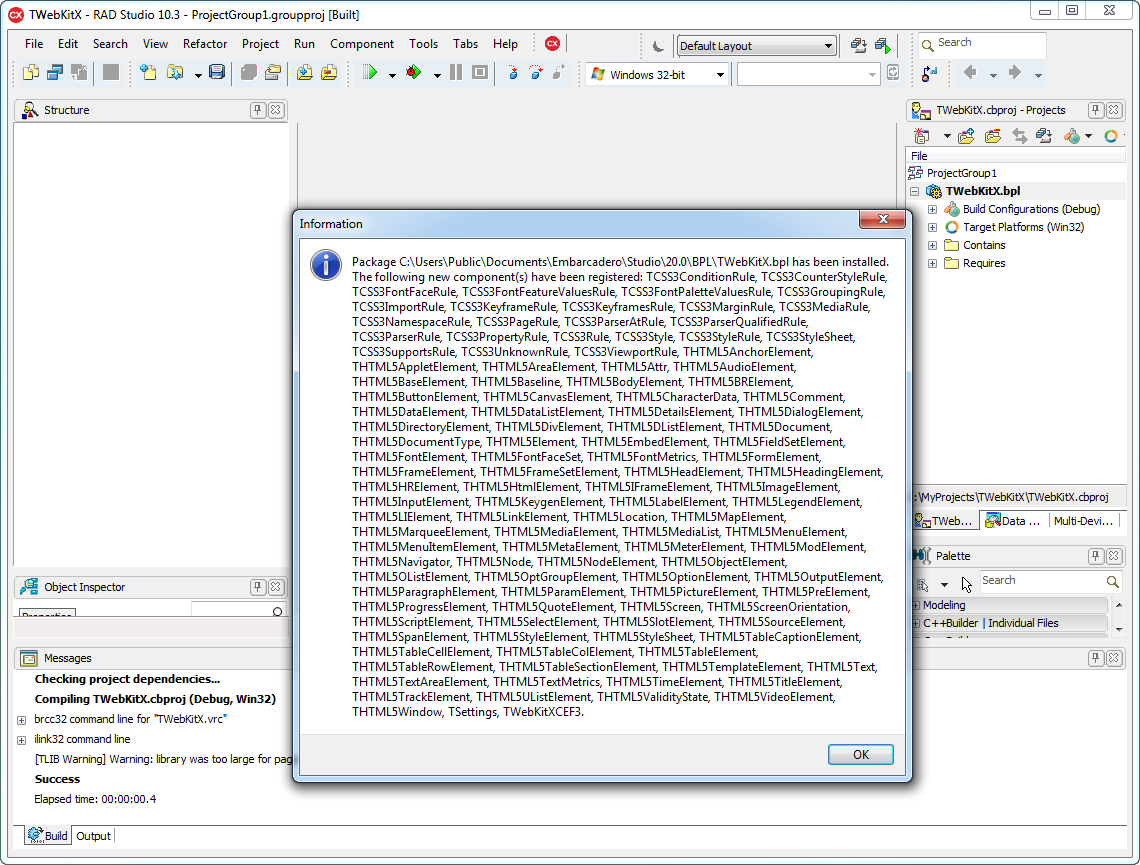Viewport: 1140px width, 865px height.
Task: Click the Open Project toolbar icon
Action: pos(273,73)
